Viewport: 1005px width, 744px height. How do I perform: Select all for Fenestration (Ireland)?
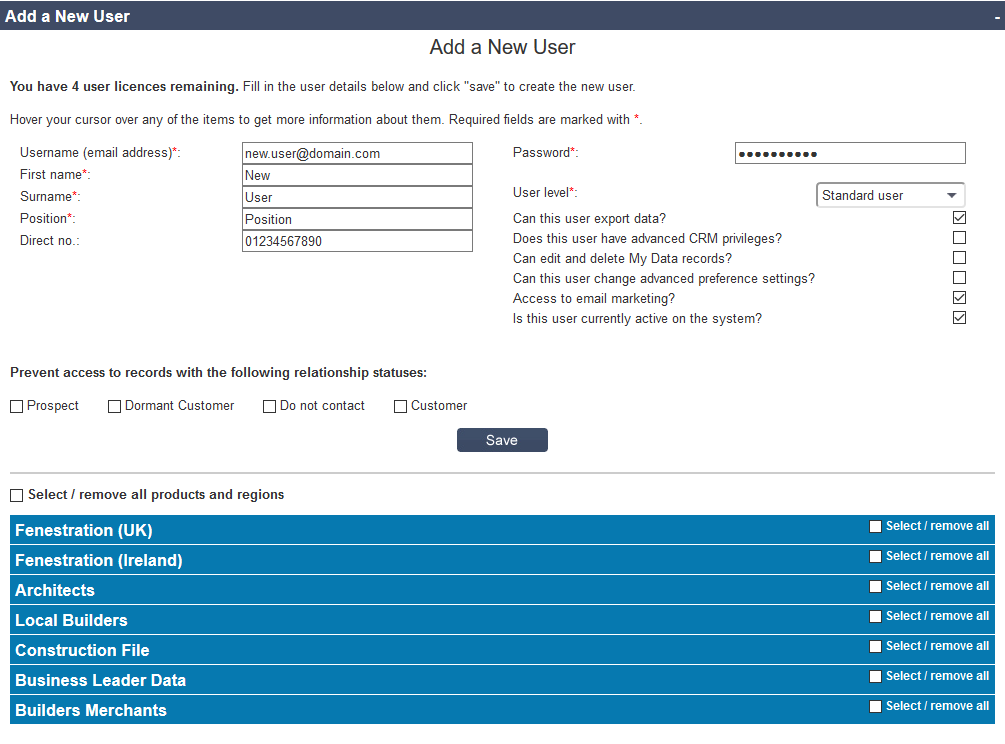pos(875,556)
